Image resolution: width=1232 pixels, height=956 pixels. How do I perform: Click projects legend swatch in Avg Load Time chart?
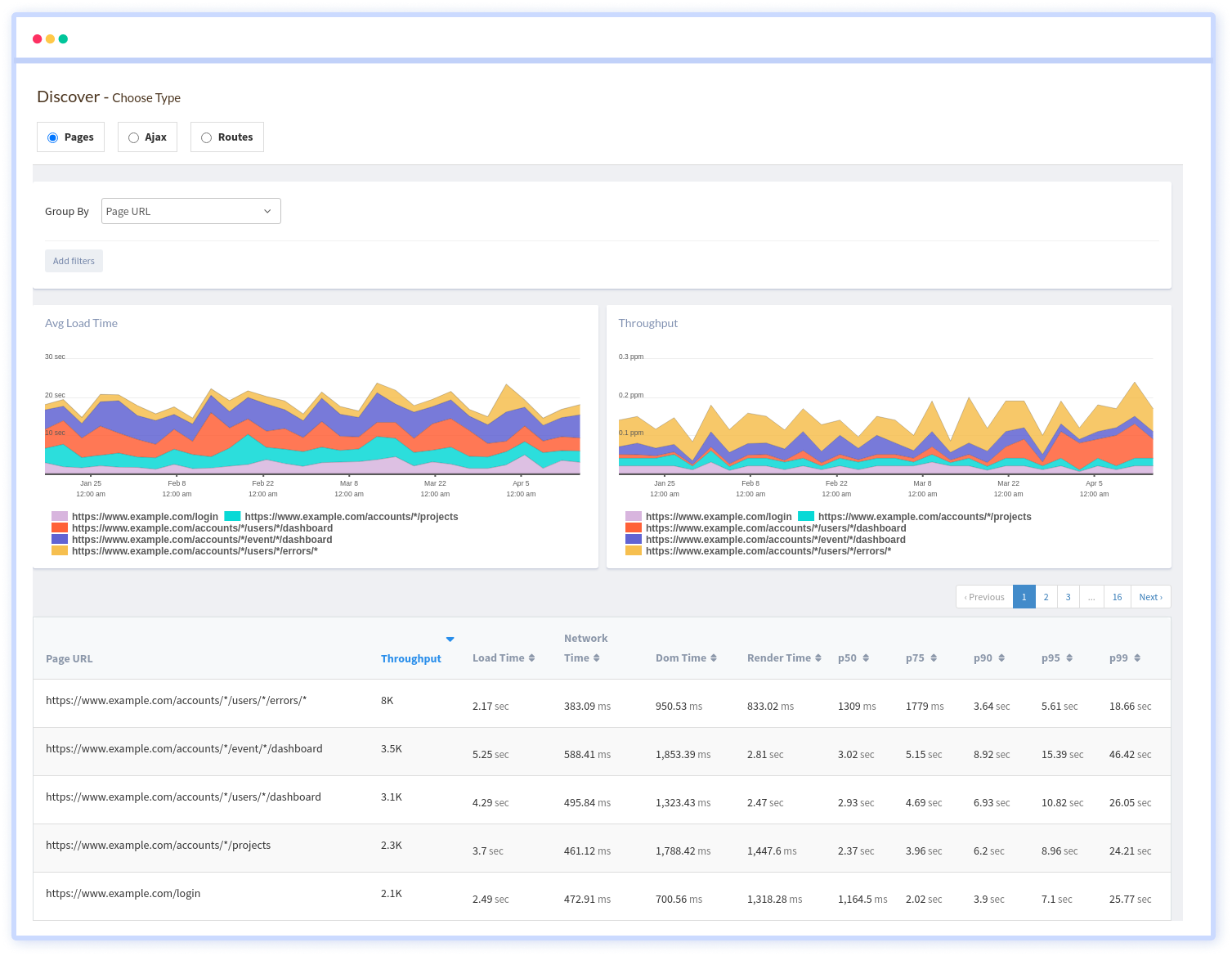[232, 516]
